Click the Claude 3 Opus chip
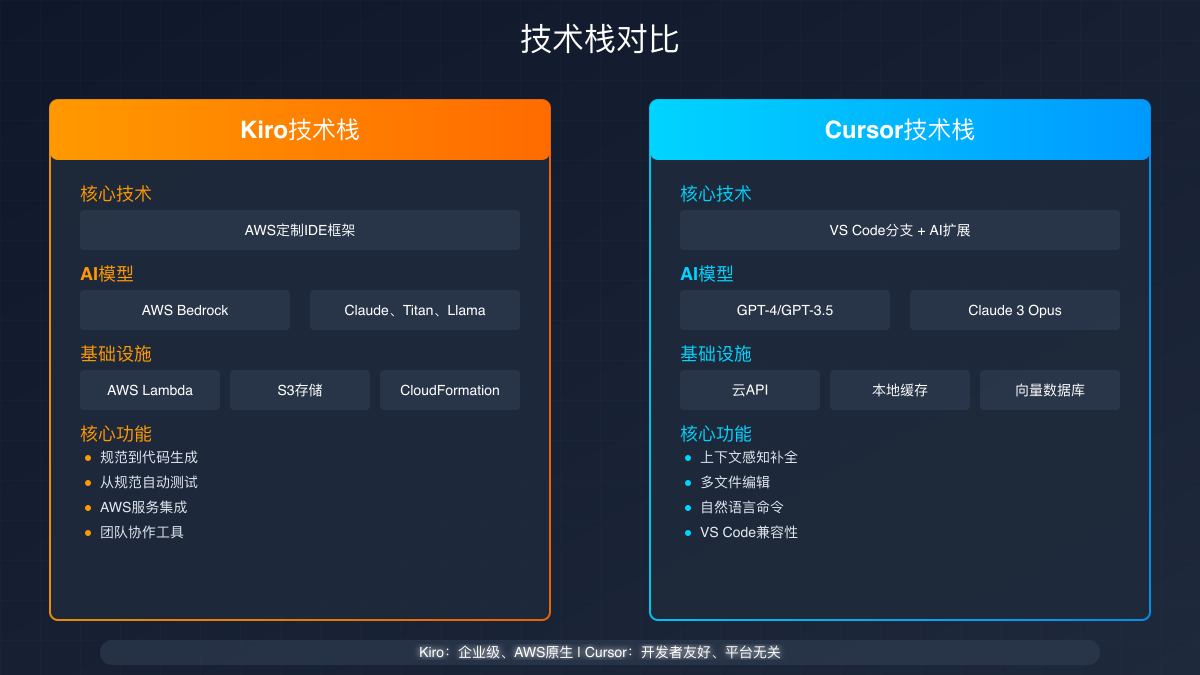Viewport: 1200px width, 675px height. point(1015,310)
